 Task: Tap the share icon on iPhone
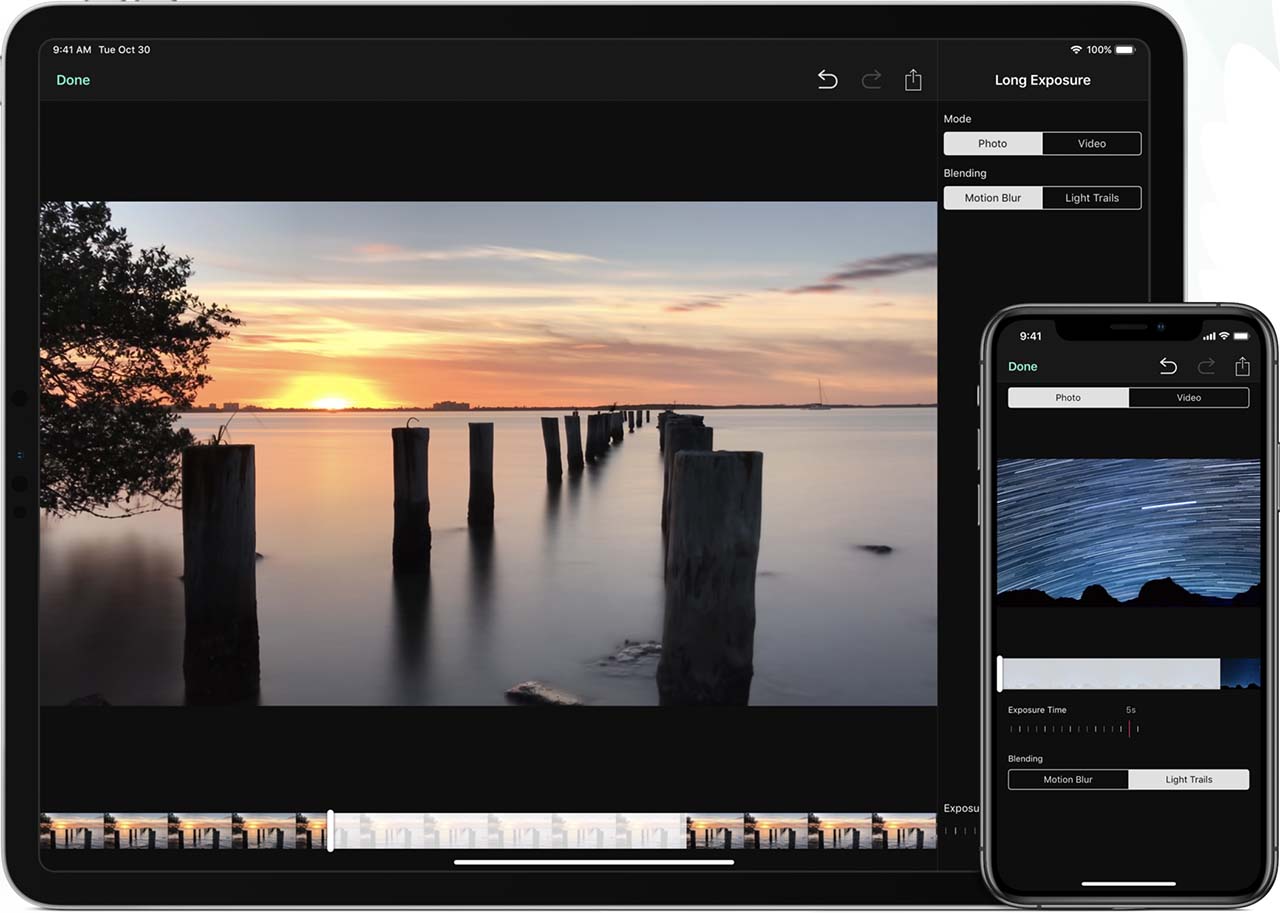1242,366
